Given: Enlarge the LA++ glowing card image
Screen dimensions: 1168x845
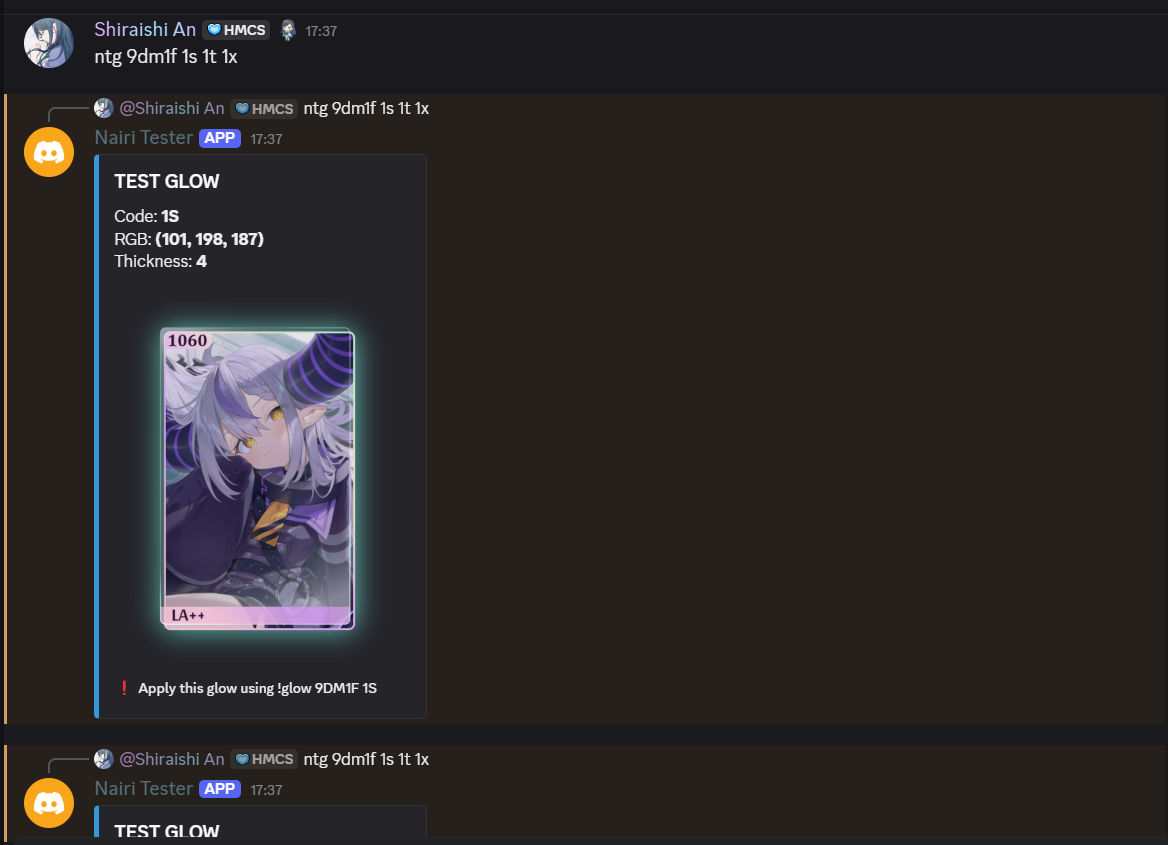Looking at the screenshot, I should pos(258,478).
